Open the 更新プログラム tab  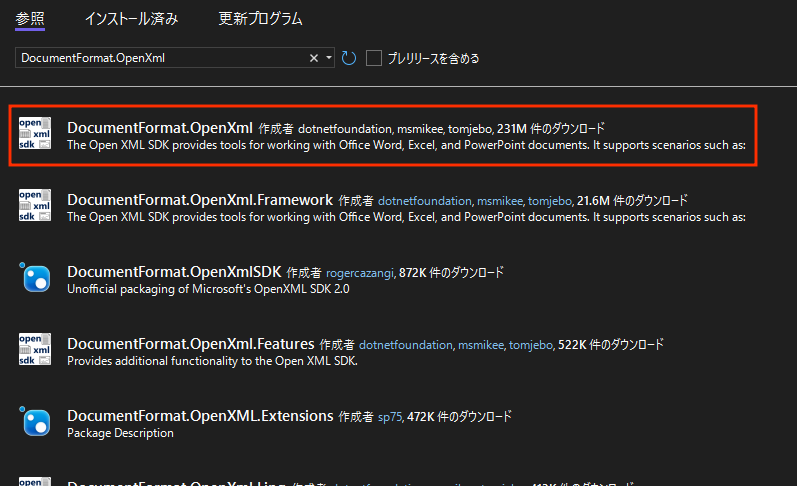(260, 19)
